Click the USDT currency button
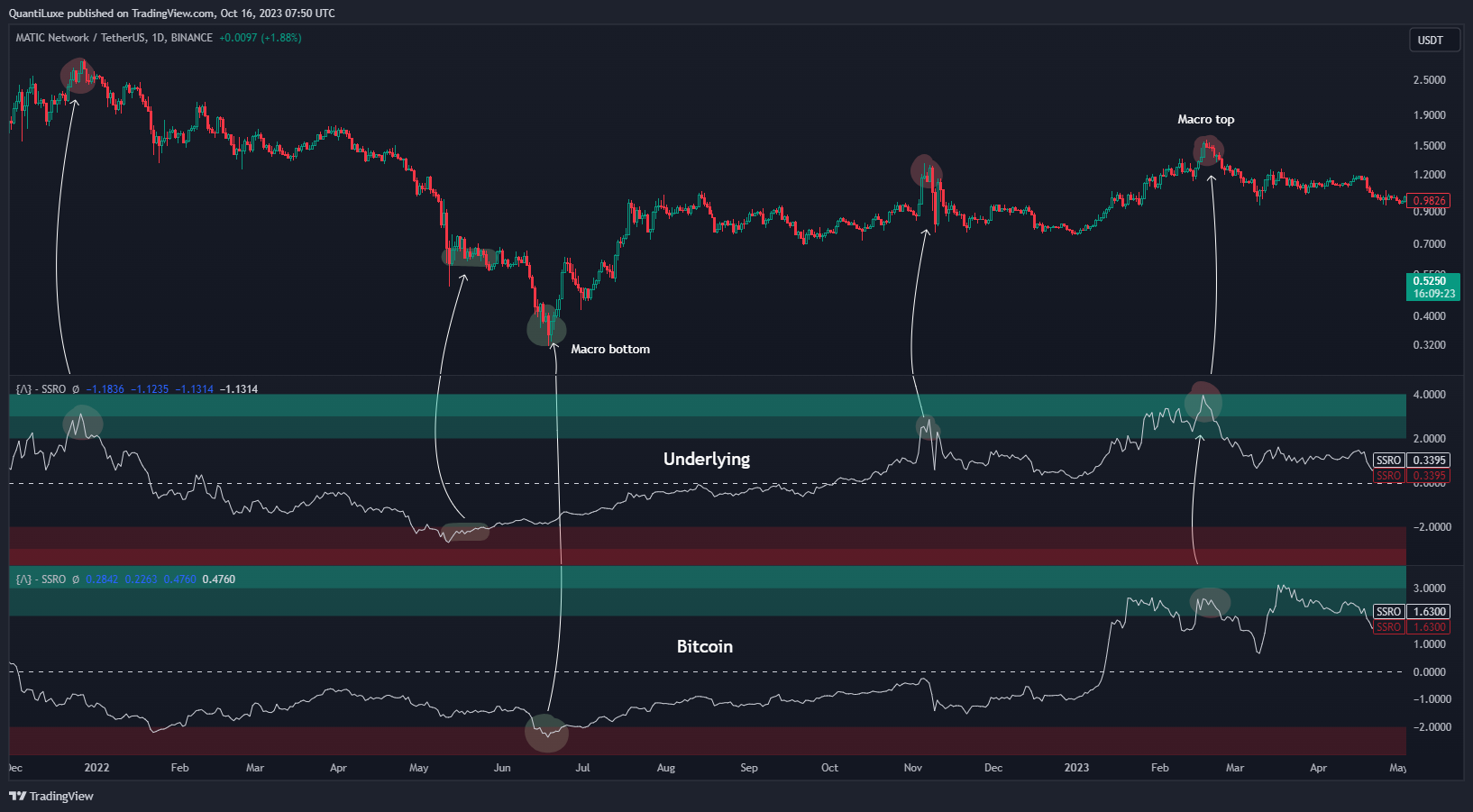The width and height of the screenshot is (1473, 812). pyautogui.click(x=1433, y=41)
